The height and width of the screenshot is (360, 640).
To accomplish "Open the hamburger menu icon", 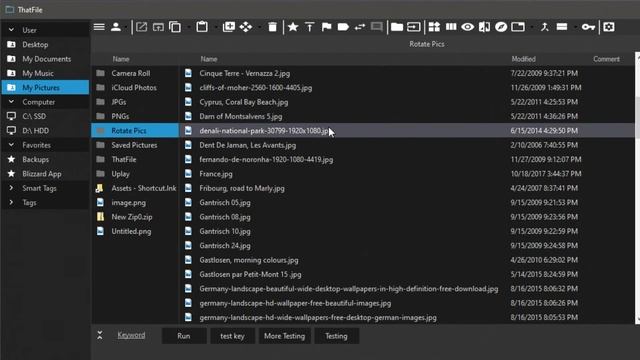I will 99,27.
